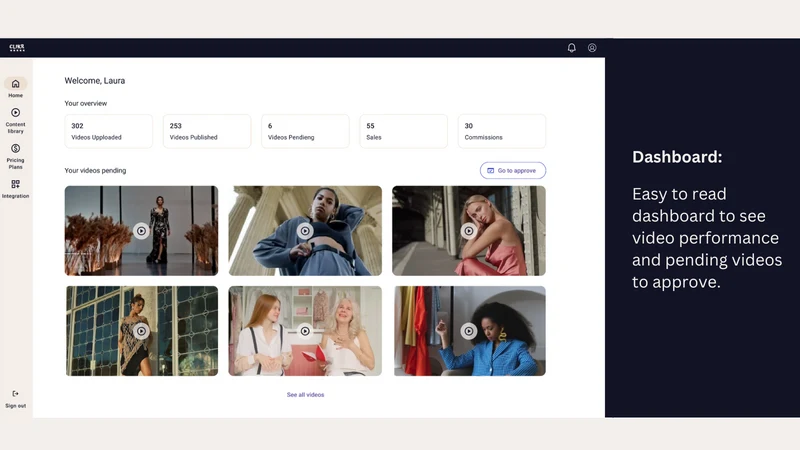Click the Sign out icon

[x=15, y=393]
